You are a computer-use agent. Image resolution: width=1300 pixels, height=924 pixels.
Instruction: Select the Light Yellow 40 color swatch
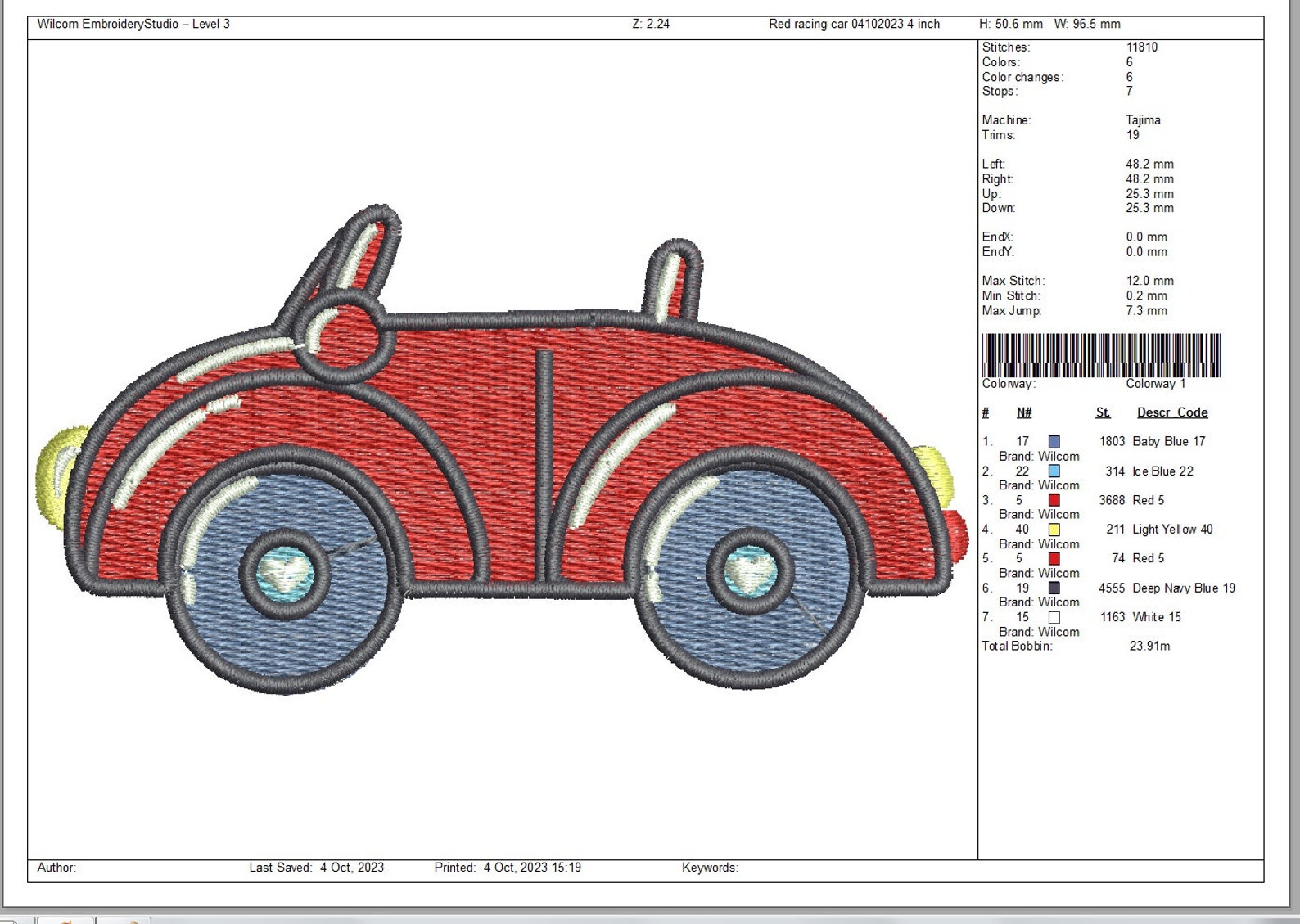pos(1054,530)
